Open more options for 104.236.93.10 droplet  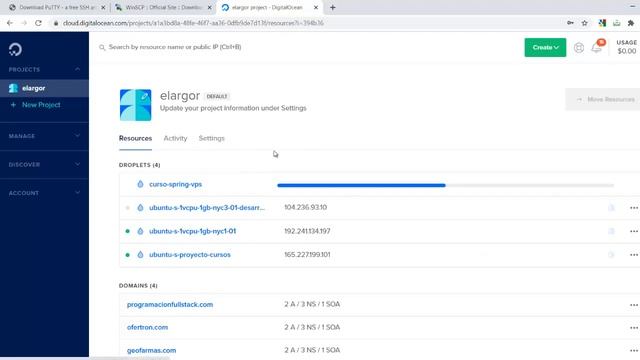click(633, 208)
